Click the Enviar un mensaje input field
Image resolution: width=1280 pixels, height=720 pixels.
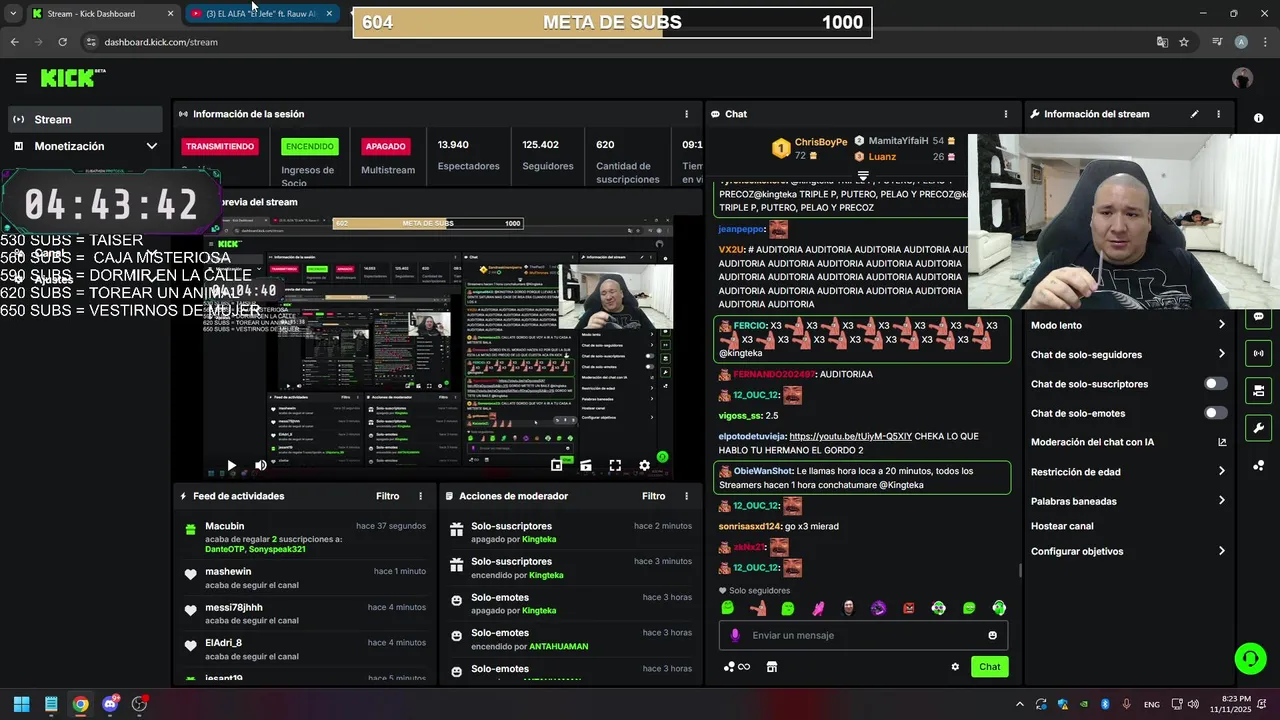click(x=864, y=635)
